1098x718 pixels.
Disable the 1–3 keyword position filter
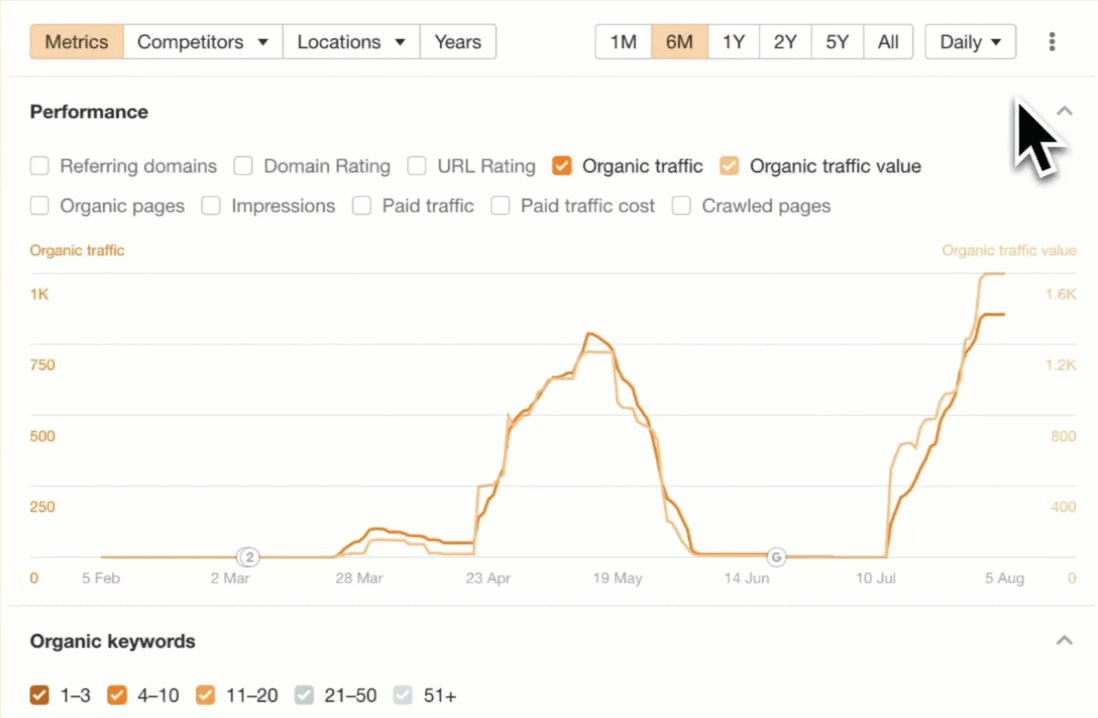(39, 695)
